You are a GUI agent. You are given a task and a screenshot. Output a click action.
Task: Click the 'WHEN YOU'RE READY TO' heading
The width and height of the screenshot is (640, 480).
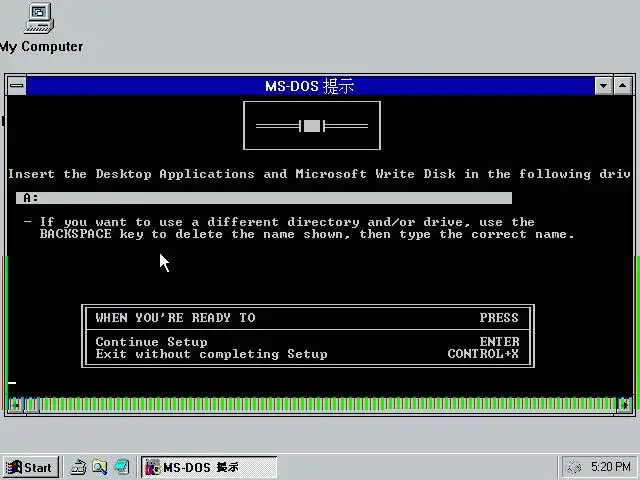click(176, 318)
